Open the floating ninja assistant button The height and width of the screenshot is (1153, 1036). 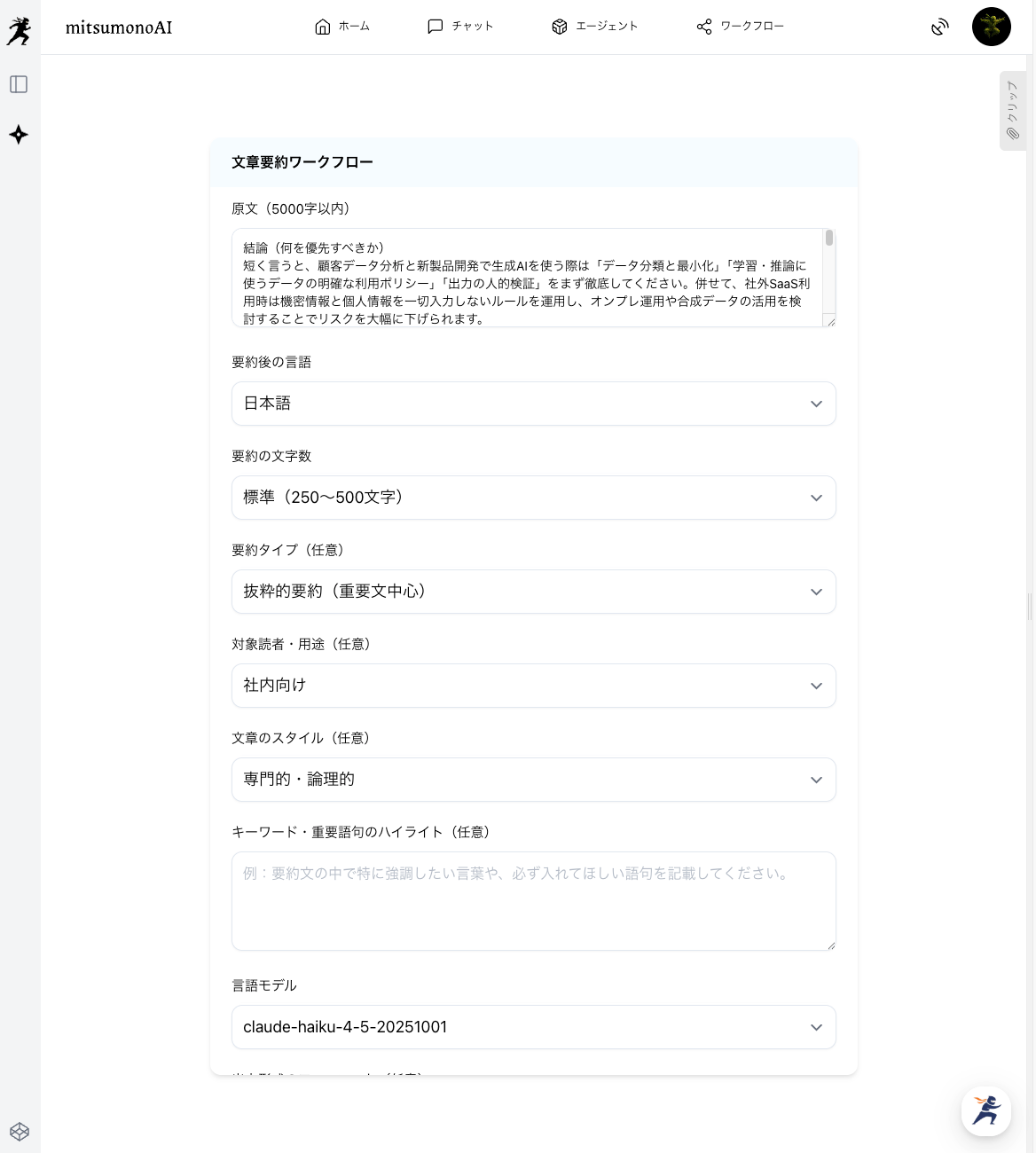[985, 1110]
